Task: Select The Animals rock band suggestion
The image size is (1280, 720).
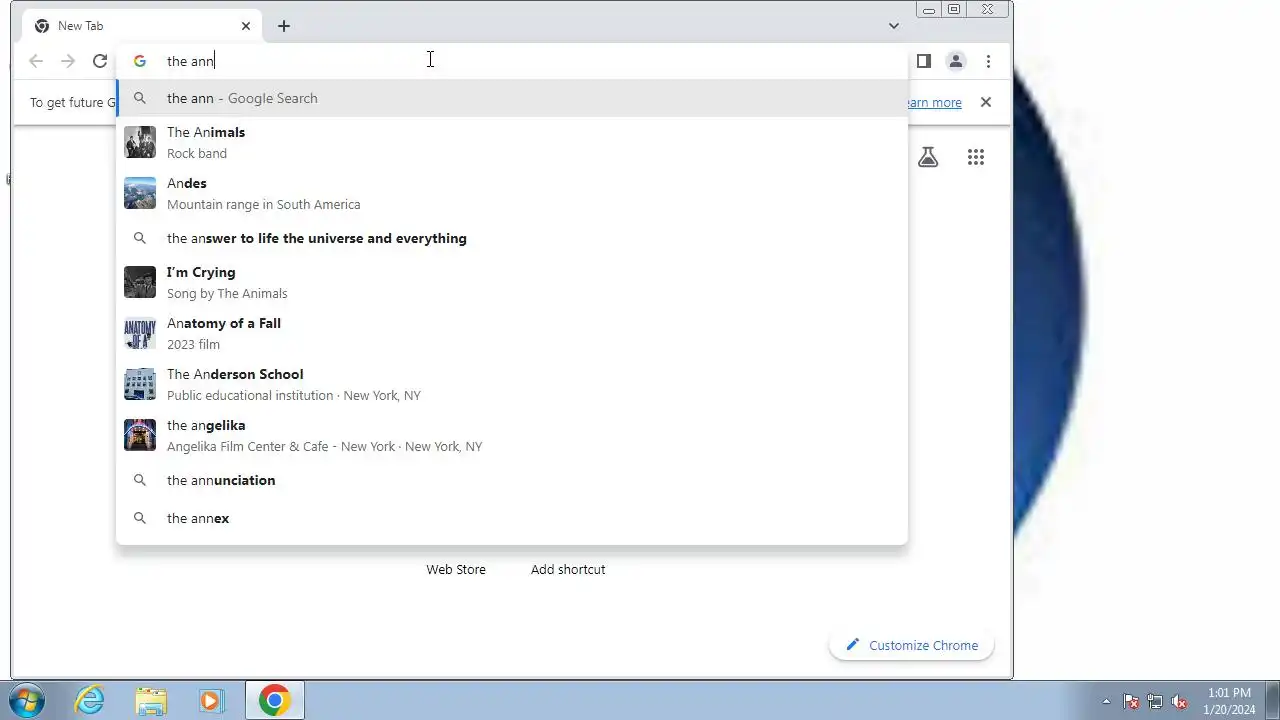Action: (x=512, y=142)
